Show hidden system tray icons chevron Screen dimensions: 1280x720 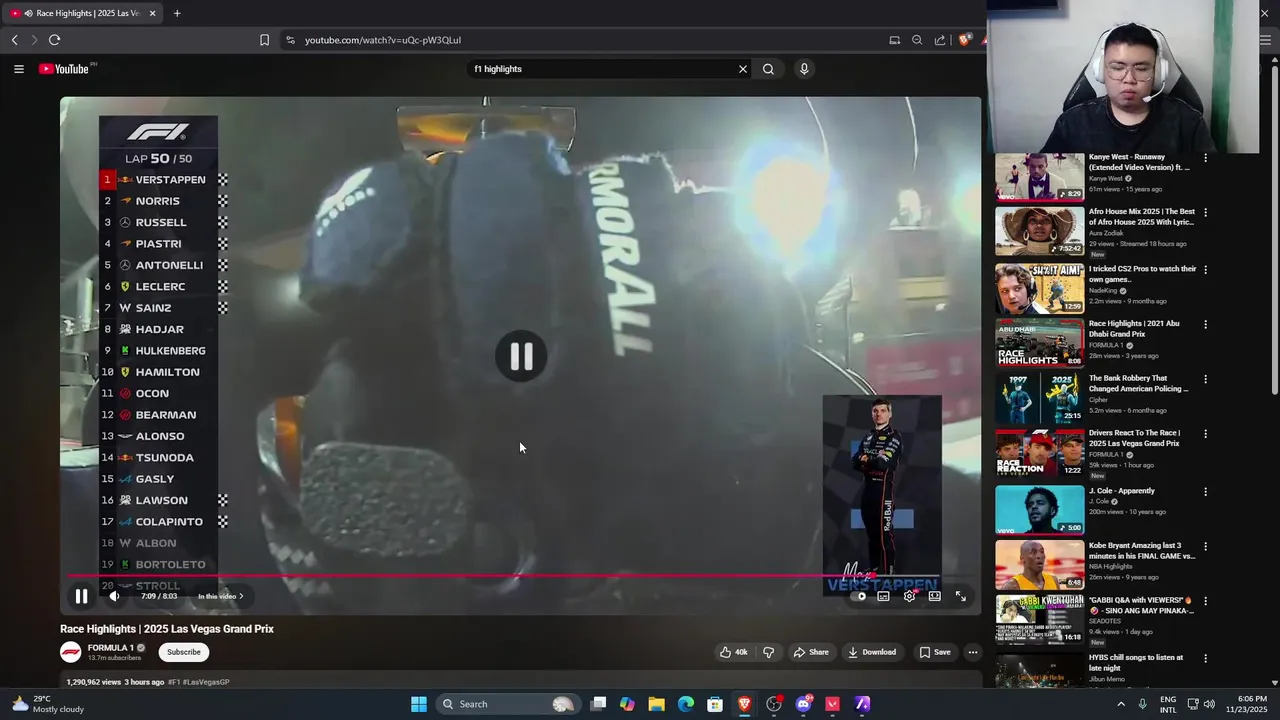point(1120,704)
